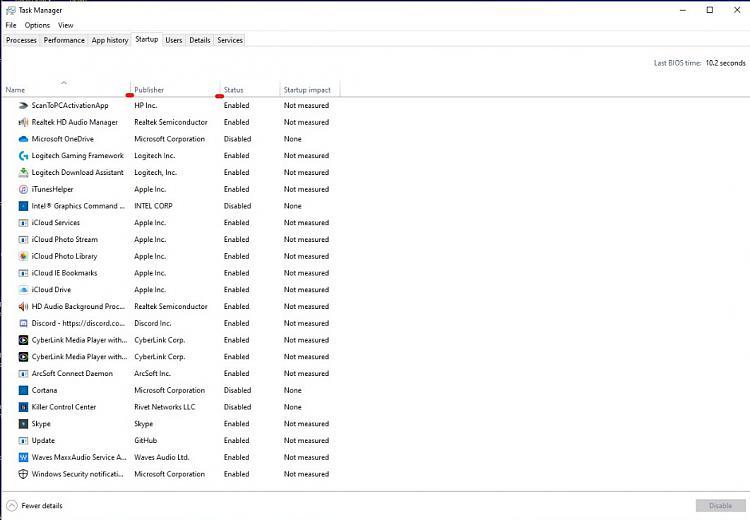Click the Skype startup icon
This screenshot has width=750, height=520.
23,423
